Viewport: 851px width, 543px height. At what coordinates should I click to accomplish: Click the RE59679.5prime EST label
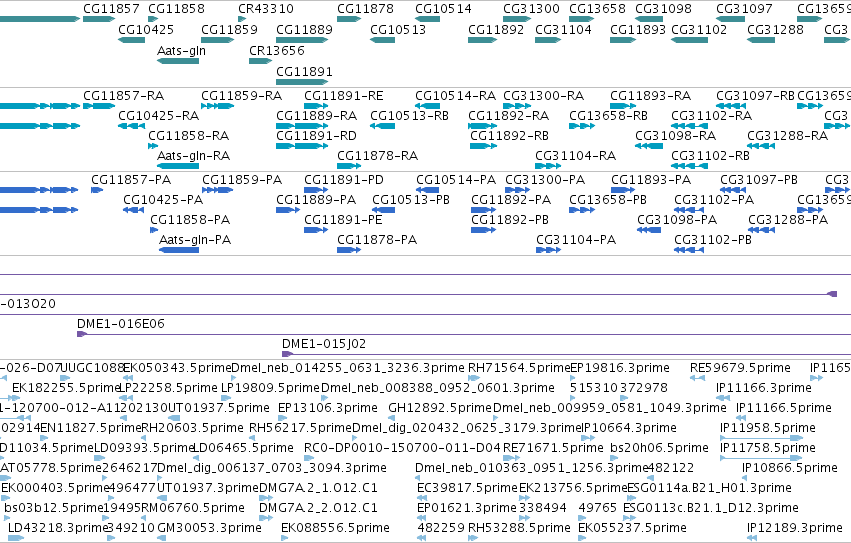pos(740,369)
